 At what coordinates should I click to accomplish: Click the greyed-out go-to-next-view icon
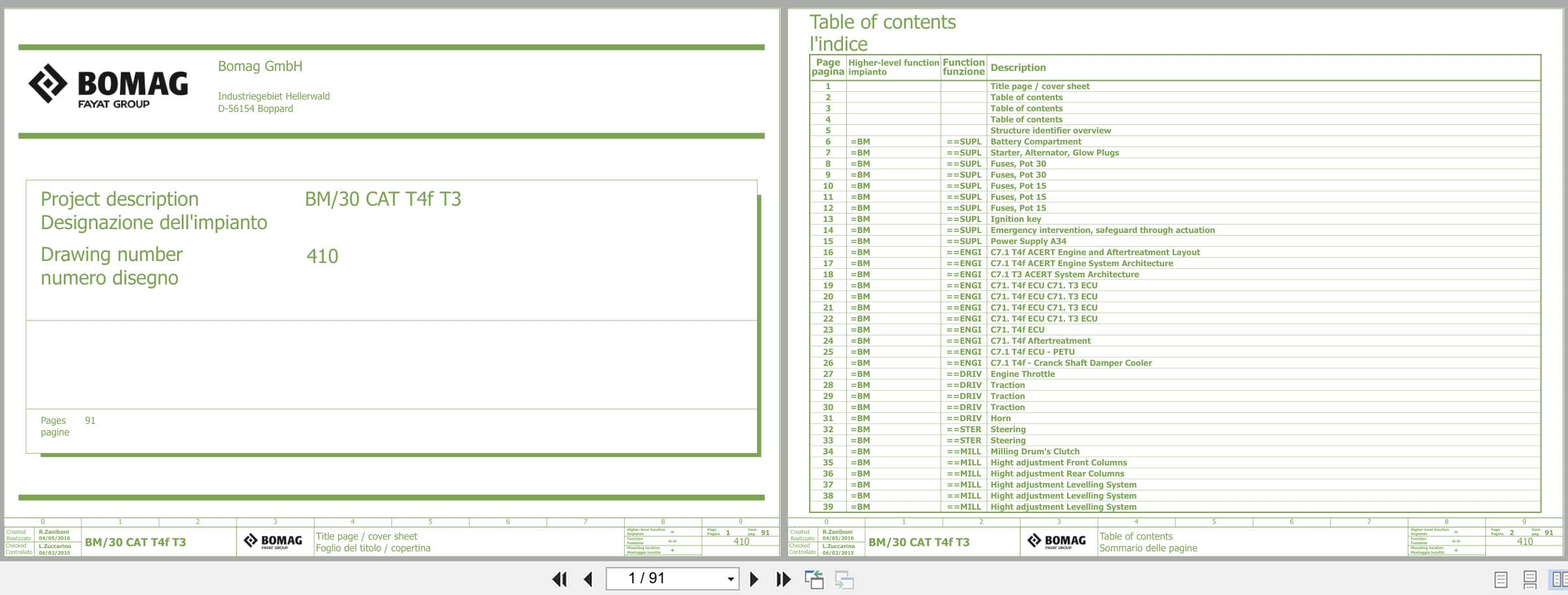[844, 579]
